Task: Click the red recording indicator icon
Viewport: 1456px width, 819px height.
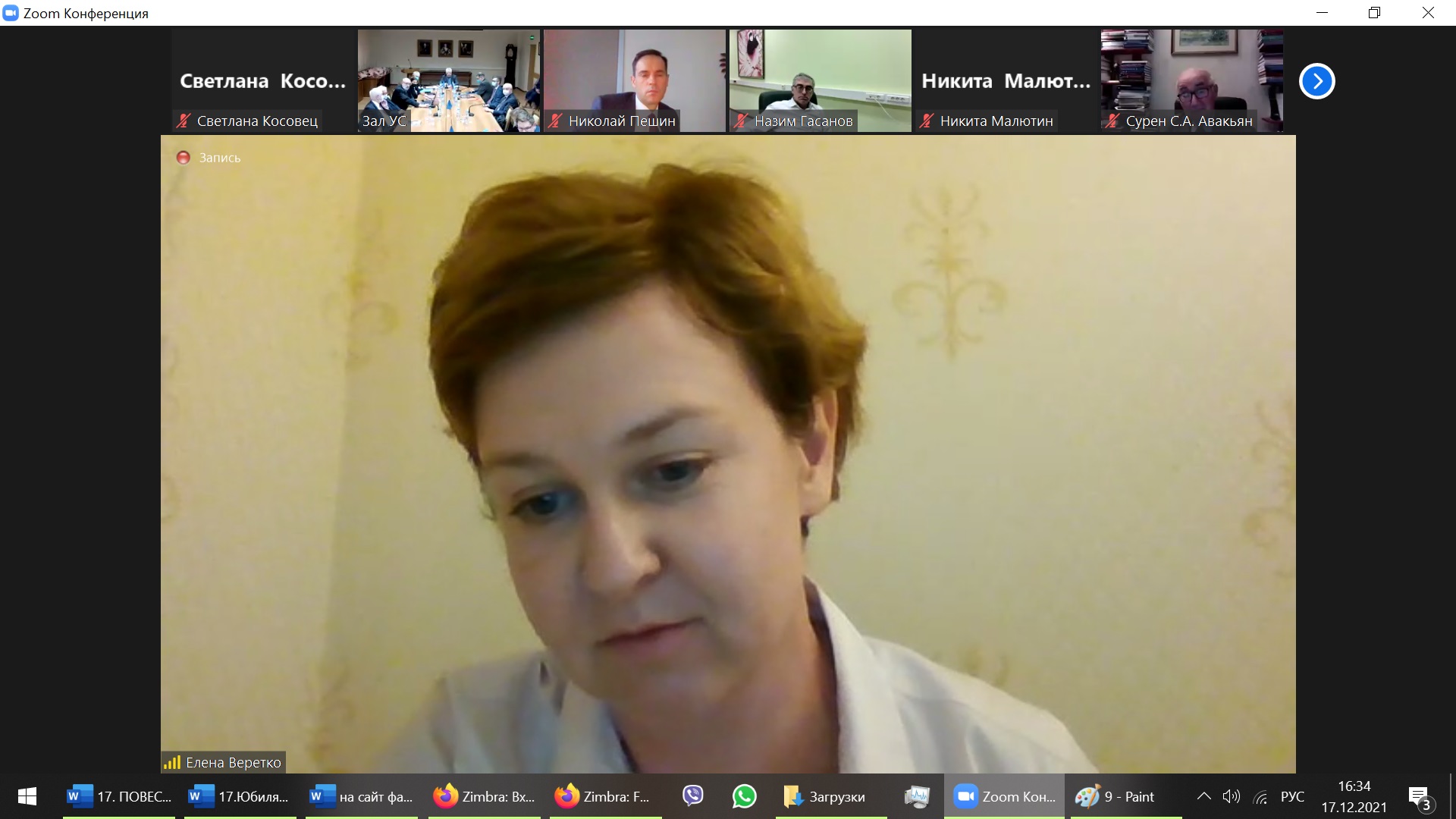Action: (x=183, y=158)
